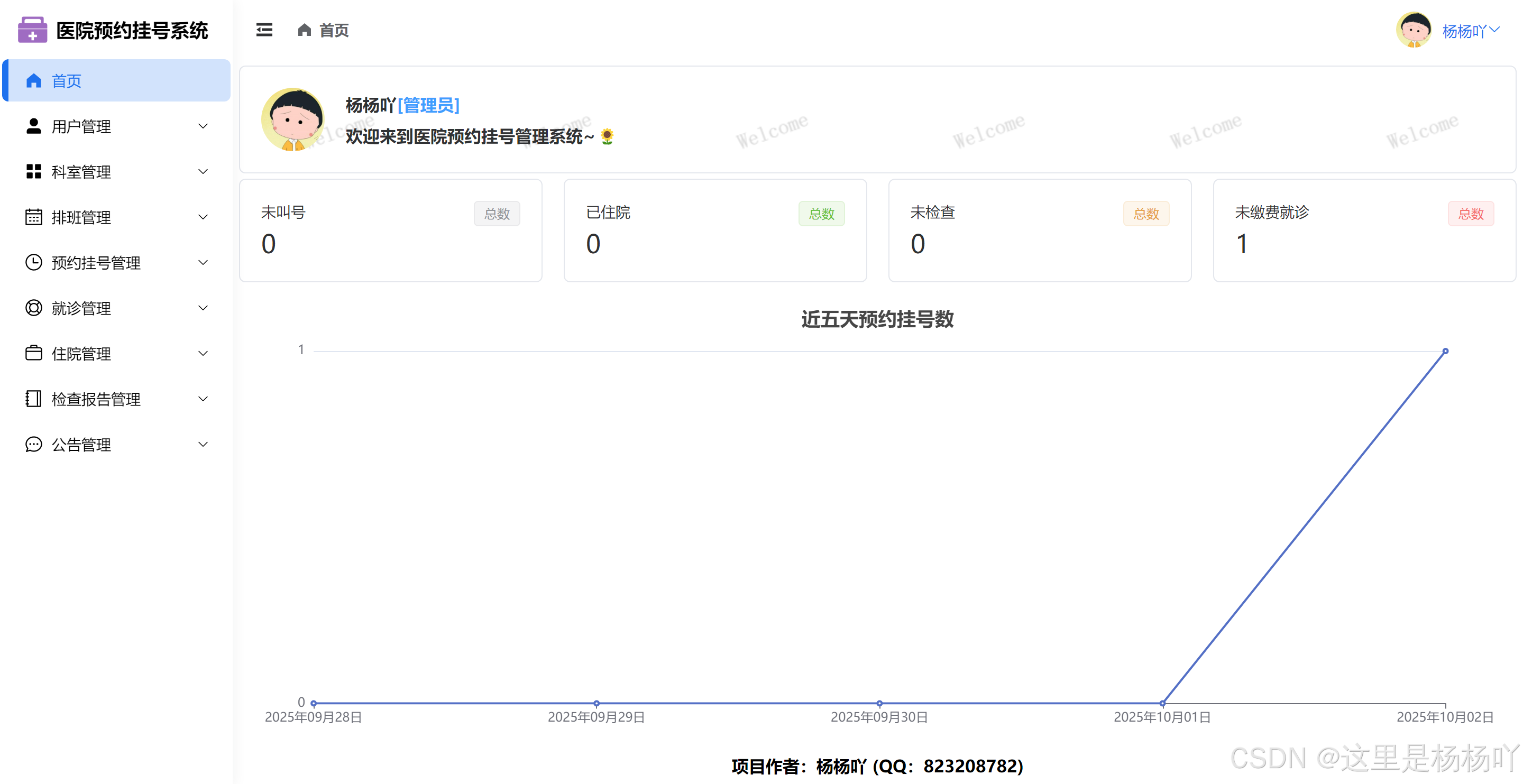The height and width of the screenshot is (784, 1523).
Task: Click the 2025年10月02日 chart data point
Action: 1445,351
